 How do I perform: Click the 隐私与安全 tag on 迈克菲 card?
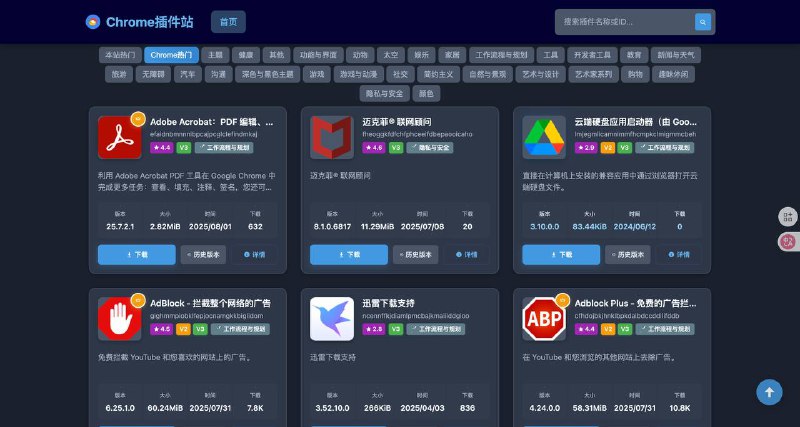click(x=430, y=148)
